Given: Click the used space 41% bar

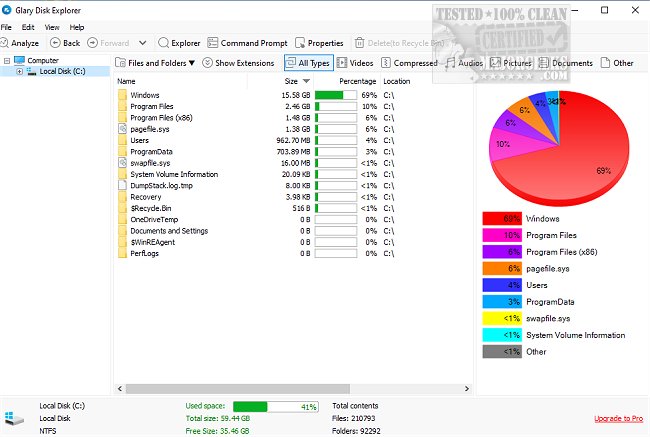Looking at the screenshot, I should [276, 407].
